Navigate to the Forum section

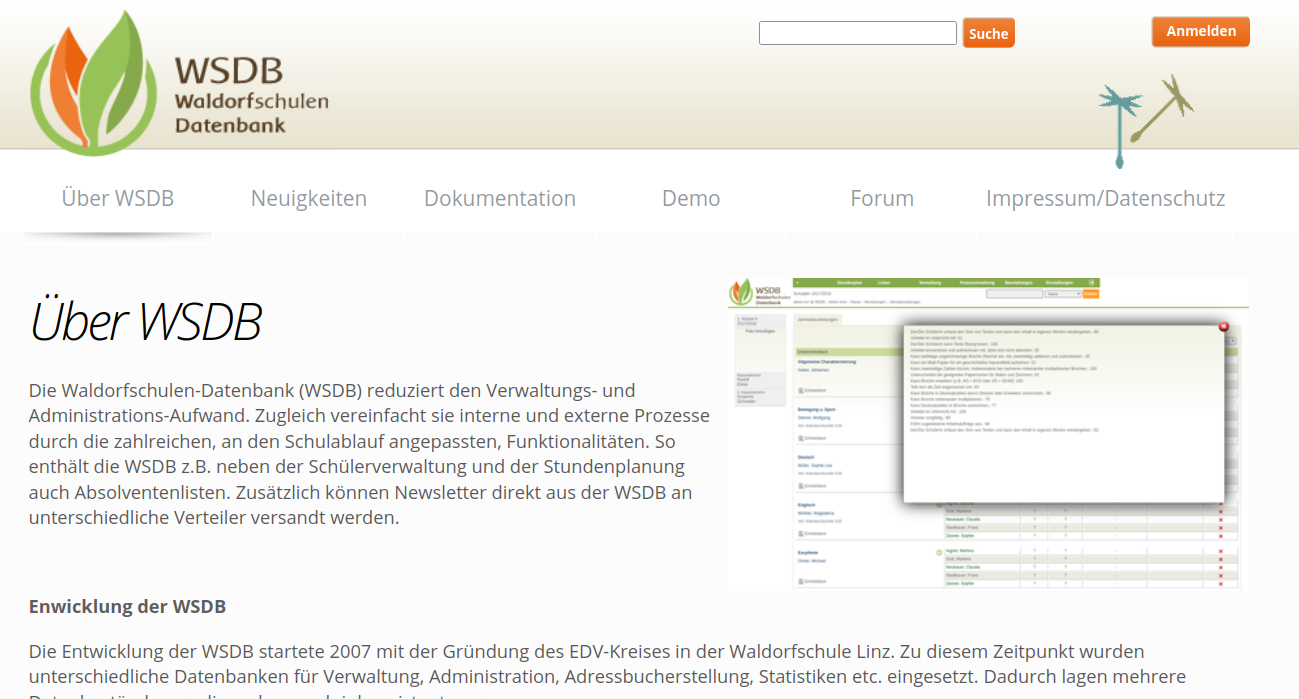click(x=882, y=198)
